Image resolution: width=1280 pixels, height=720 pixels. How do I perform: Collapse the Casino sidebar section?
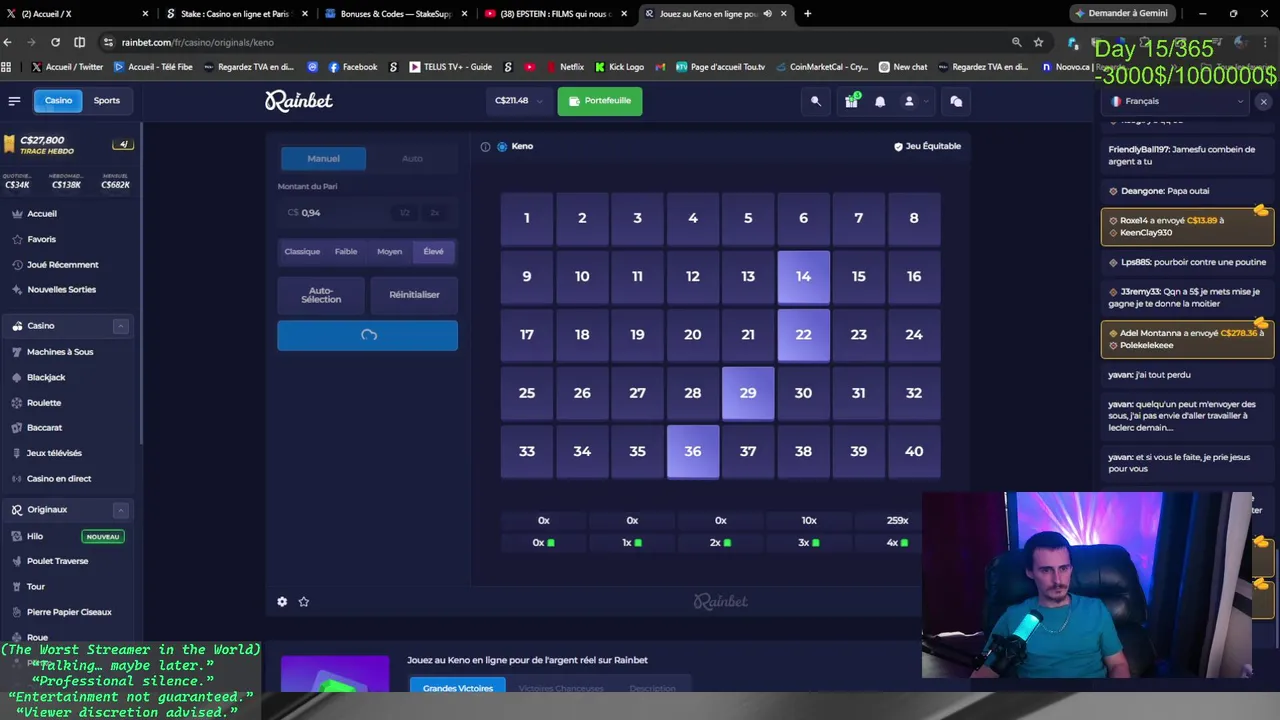point(121,326)
